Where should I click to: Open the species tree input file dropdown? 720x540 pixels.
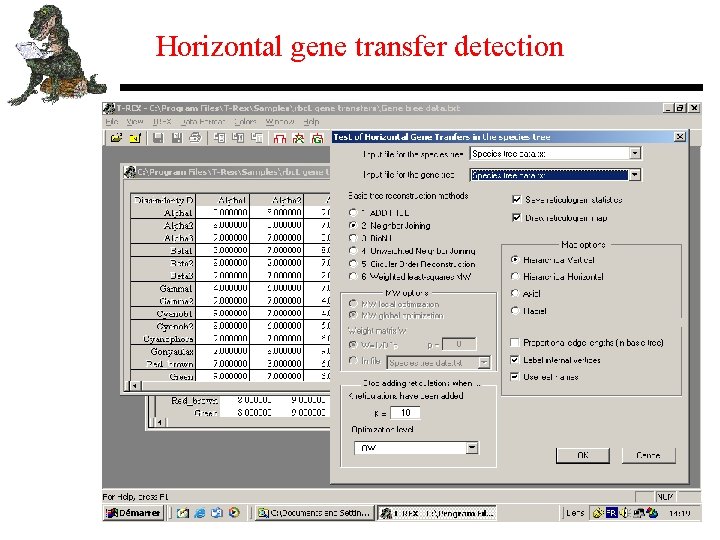635,153
